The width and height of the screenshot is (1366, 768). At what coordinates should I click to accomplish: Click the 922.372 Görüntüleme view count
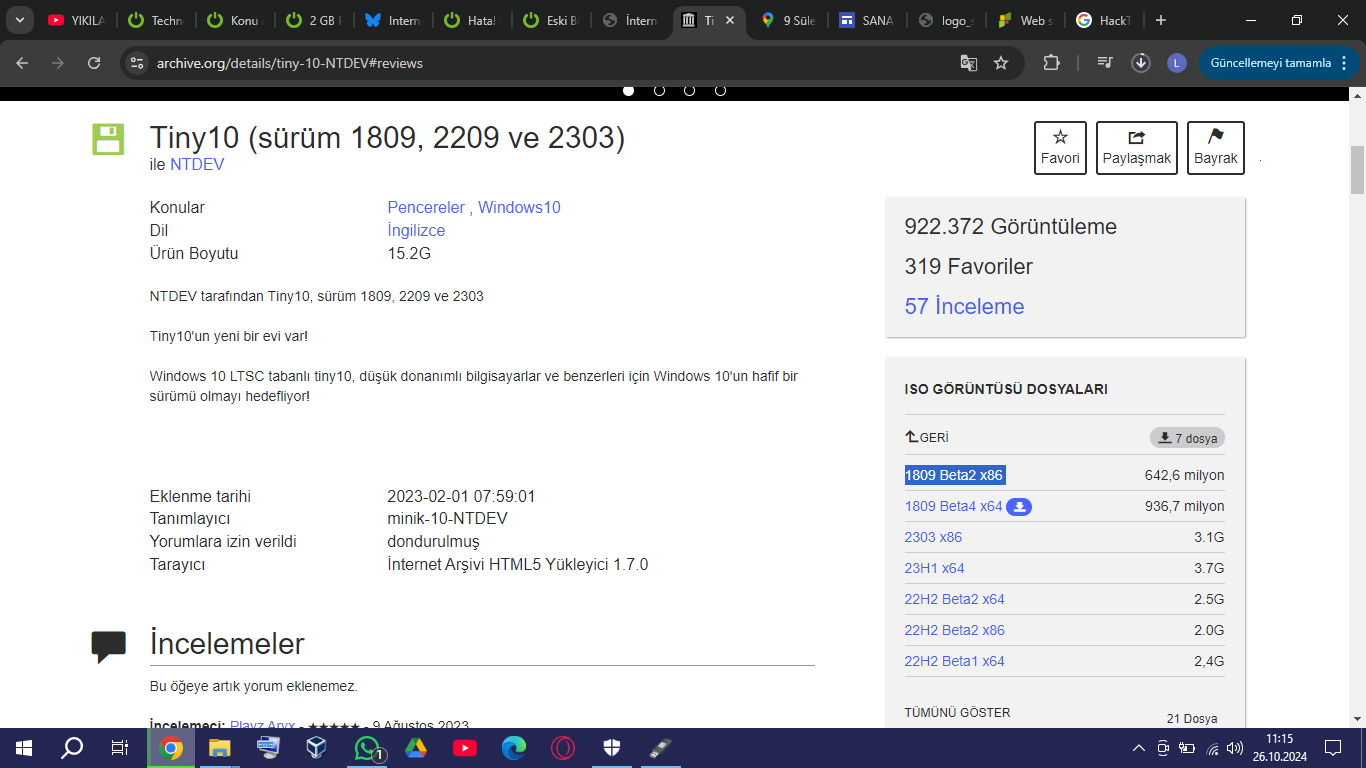point(1011,227)
